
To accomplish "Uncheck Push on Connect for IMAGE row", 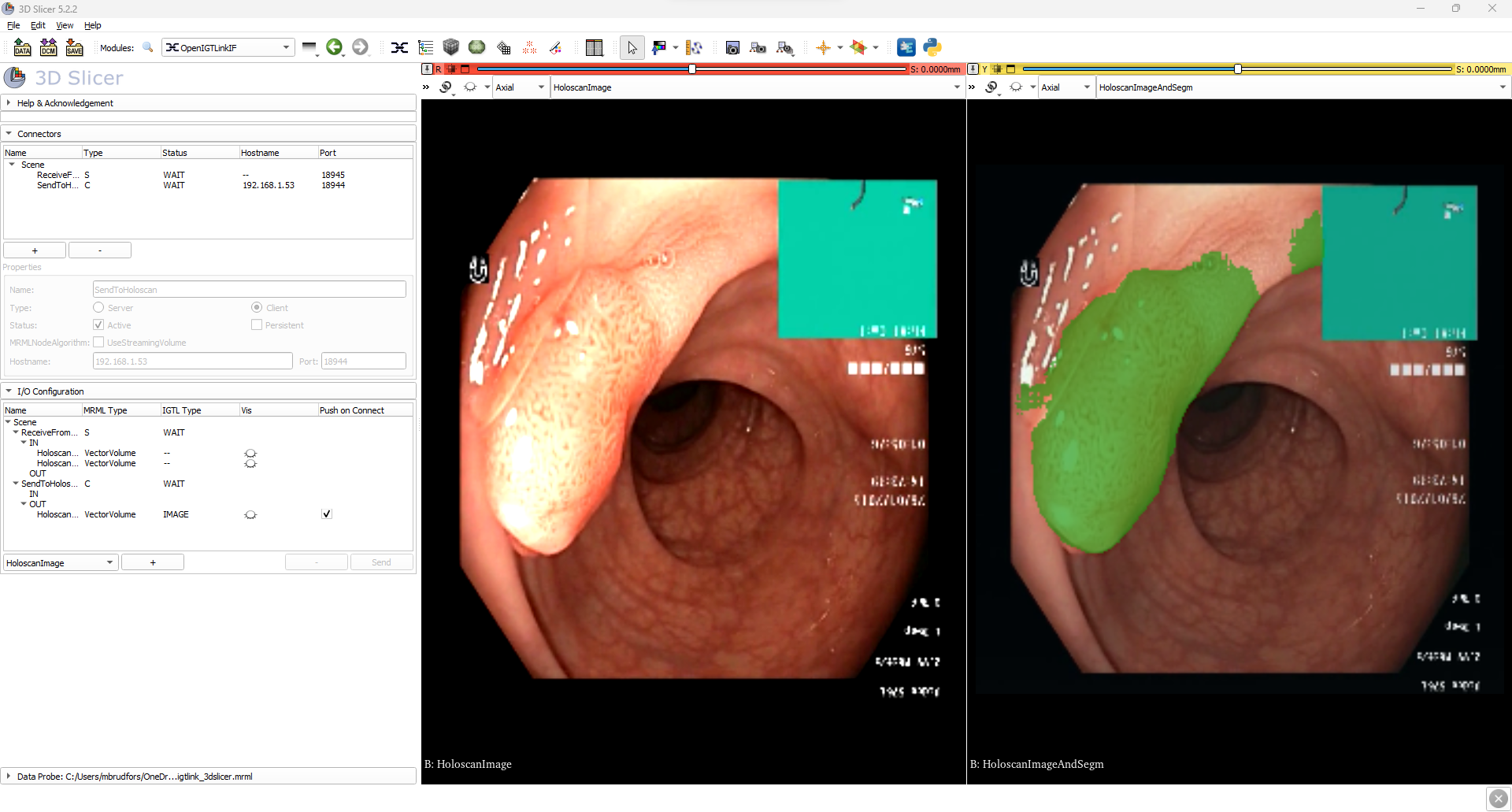I will pos(327,514).
